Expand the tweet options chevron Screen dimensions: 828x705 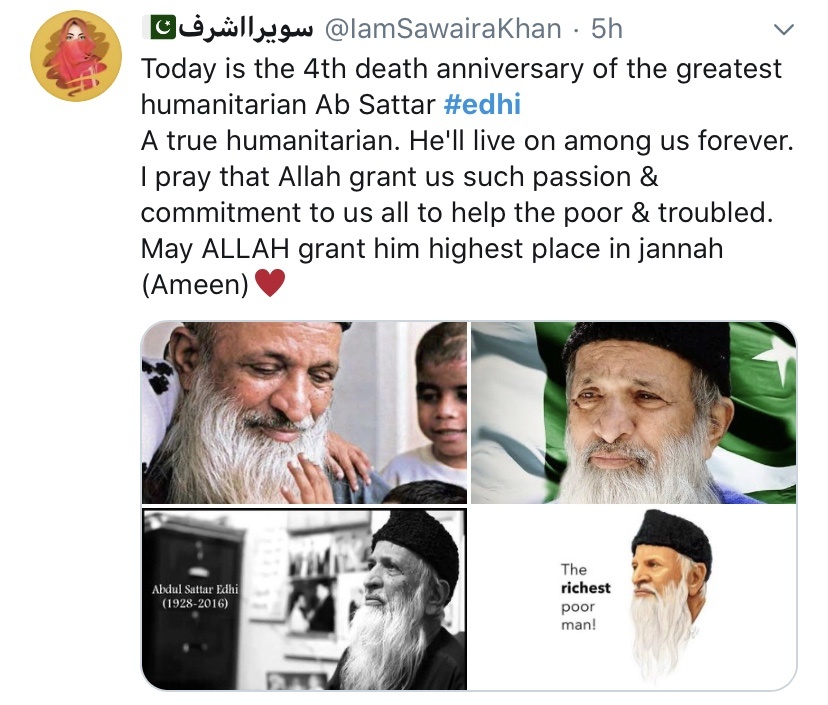784,29
